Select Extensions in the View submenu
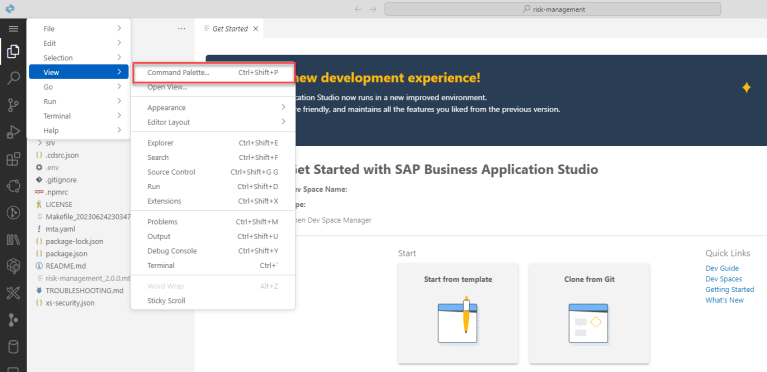The height and width of the screenshot is (372, 767). [213, 201]
